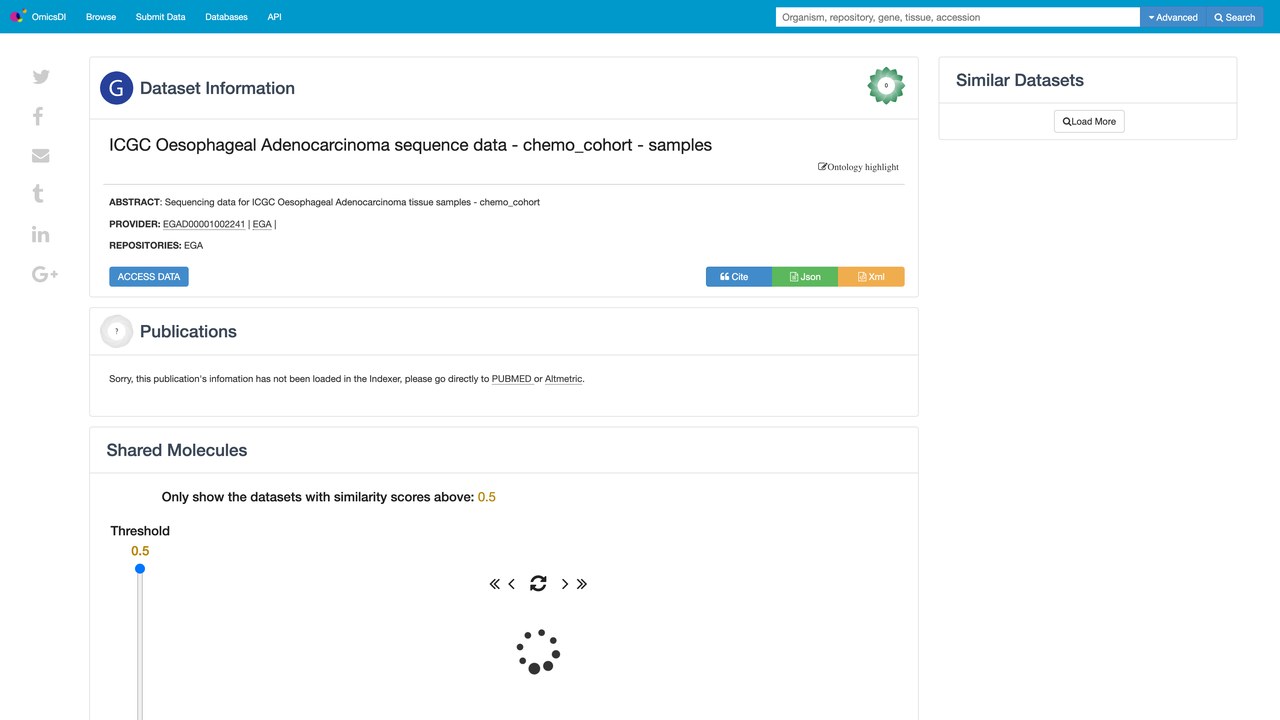Follow the PUBMED link
This screenshot has width=1280, height=720.
point(511,379)
